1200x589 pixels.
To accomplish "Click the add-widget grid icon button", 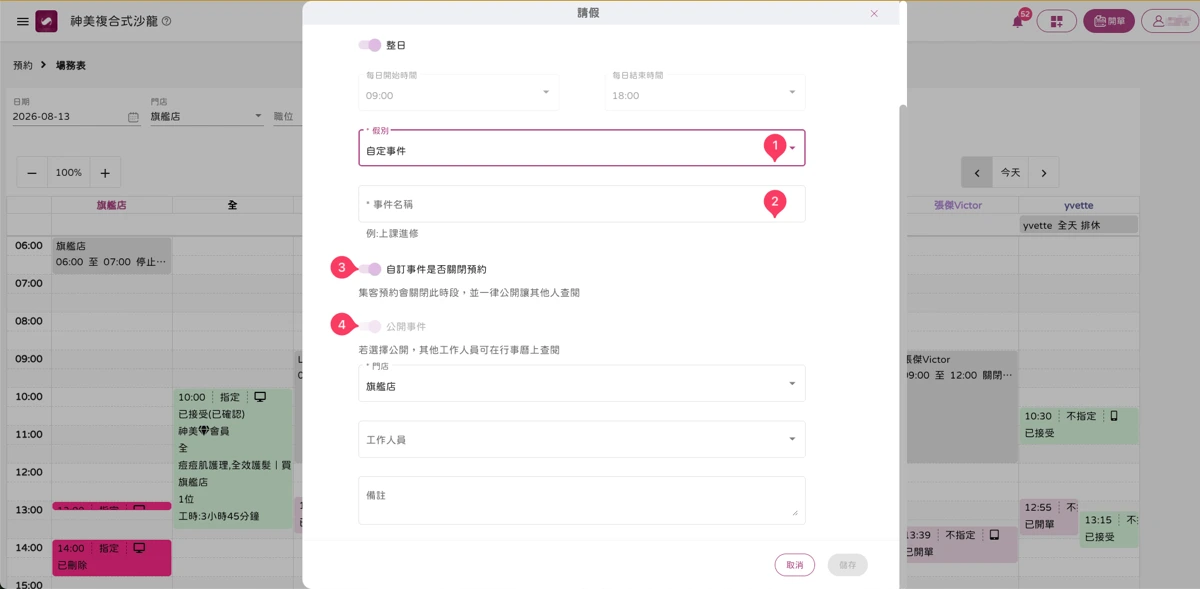I will pos(1056,21).
